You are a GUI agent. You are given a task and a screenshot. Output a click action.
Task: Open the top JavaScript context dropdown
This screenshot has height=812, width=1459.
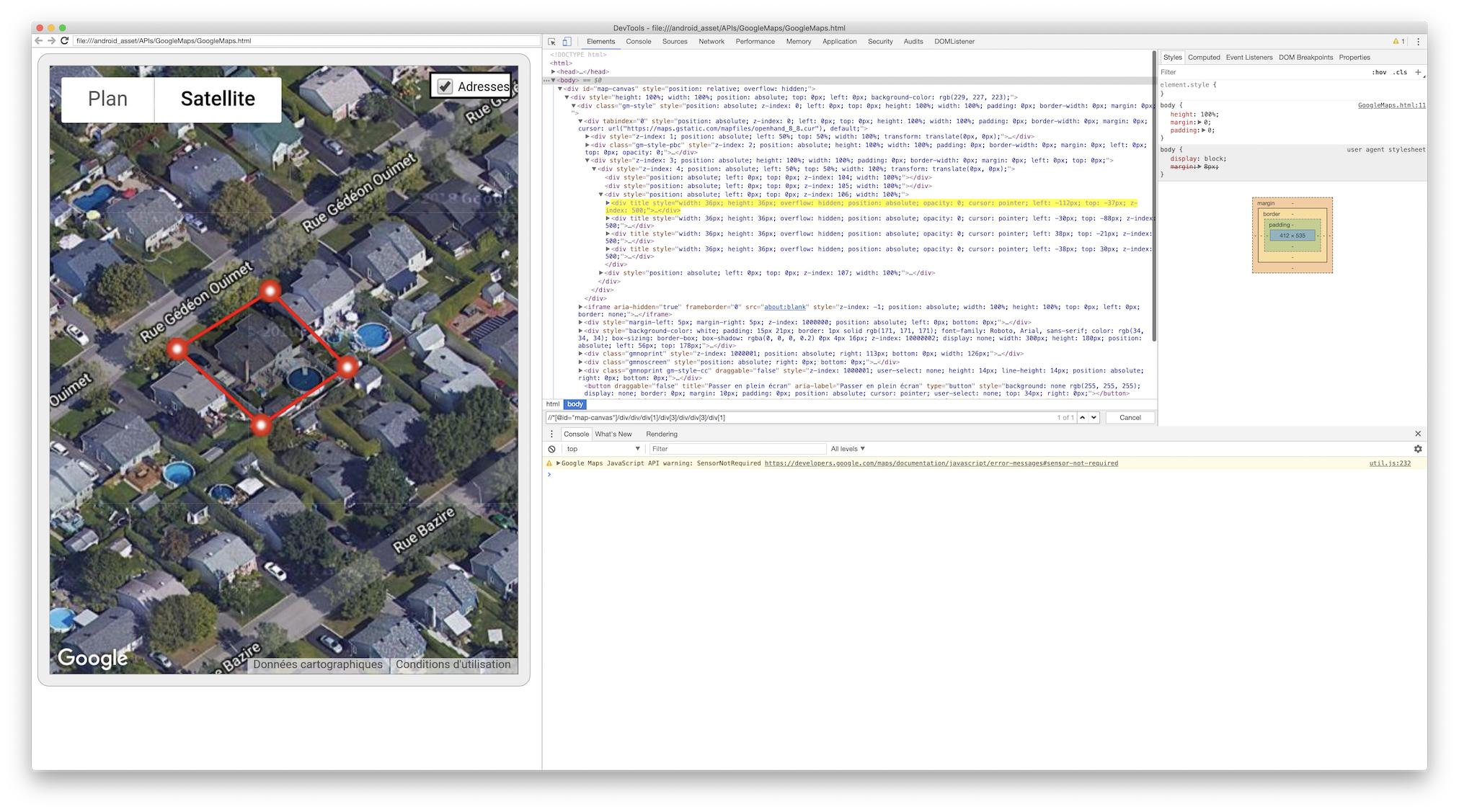pos(603,449)
